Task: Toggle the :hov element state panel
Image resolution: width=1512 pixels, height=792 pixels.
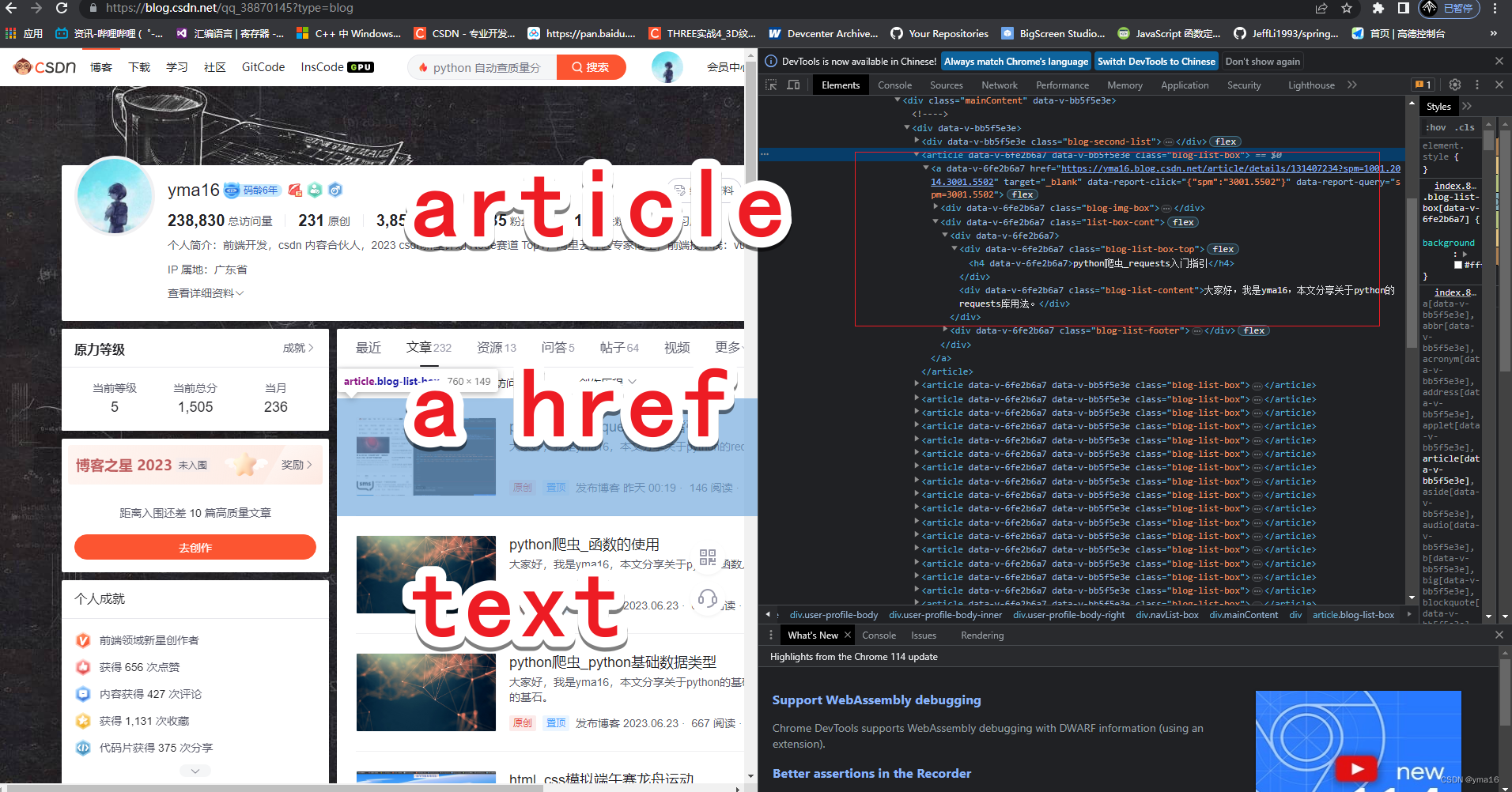Action: tap(1436, 127)
